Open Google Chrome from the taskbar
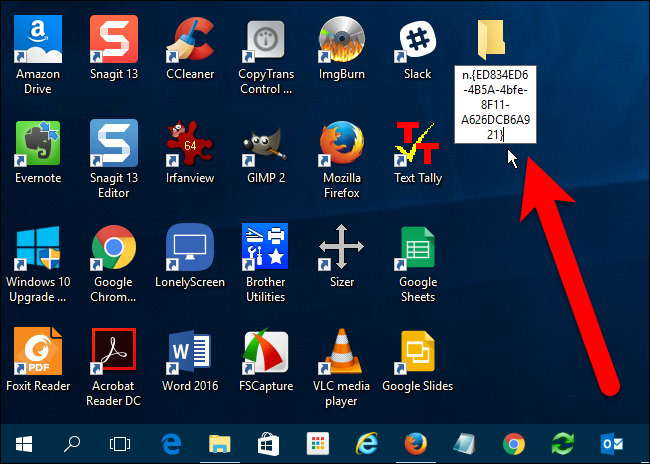This screenshot has height=464, width=650. pos(514,443)
